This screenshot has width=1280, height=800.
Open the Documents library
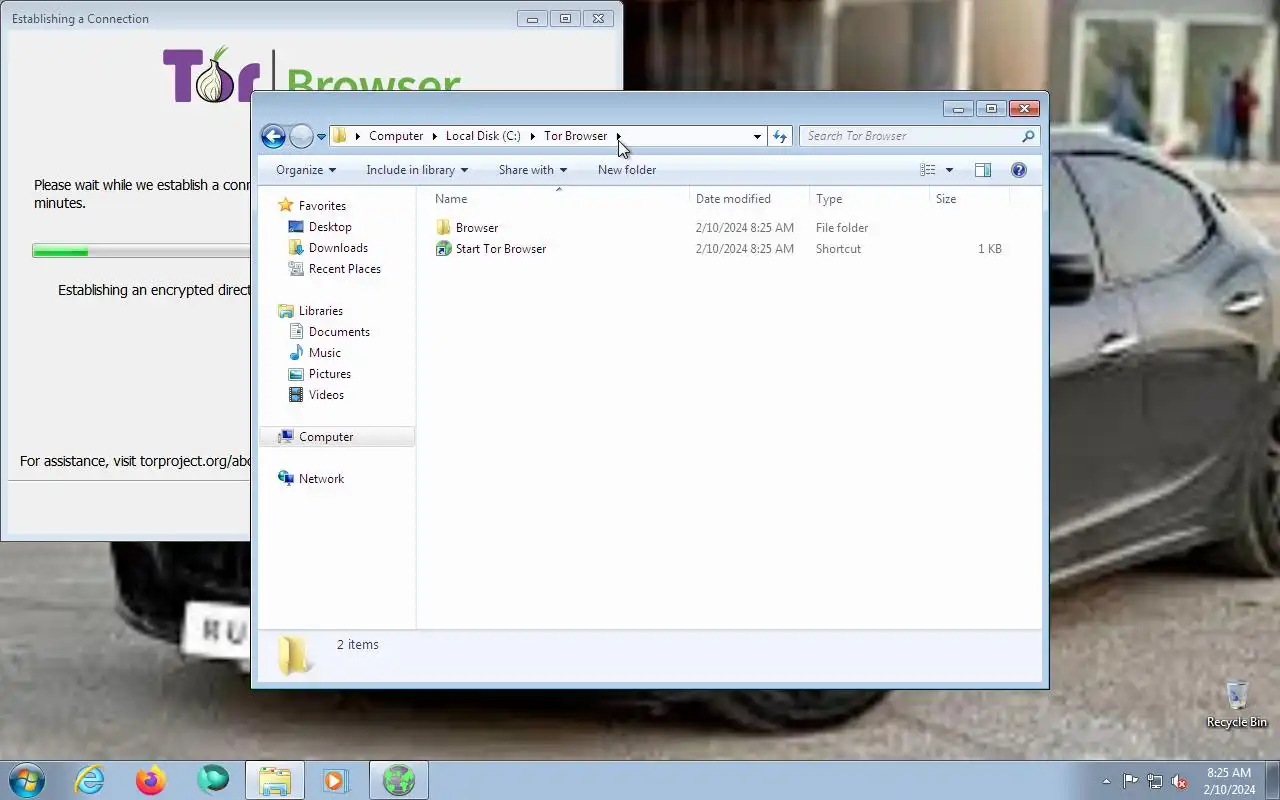coord(339,332)
